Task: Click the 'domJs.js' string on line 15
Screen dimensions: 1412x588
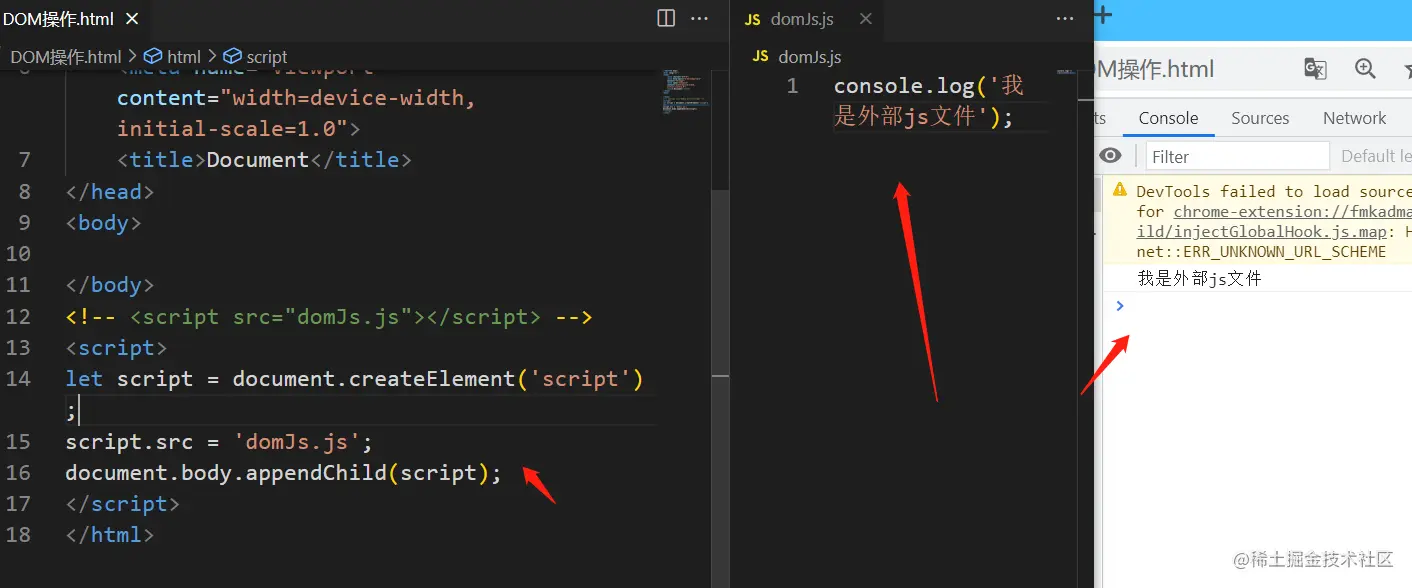Action: [x=296, y=441]
